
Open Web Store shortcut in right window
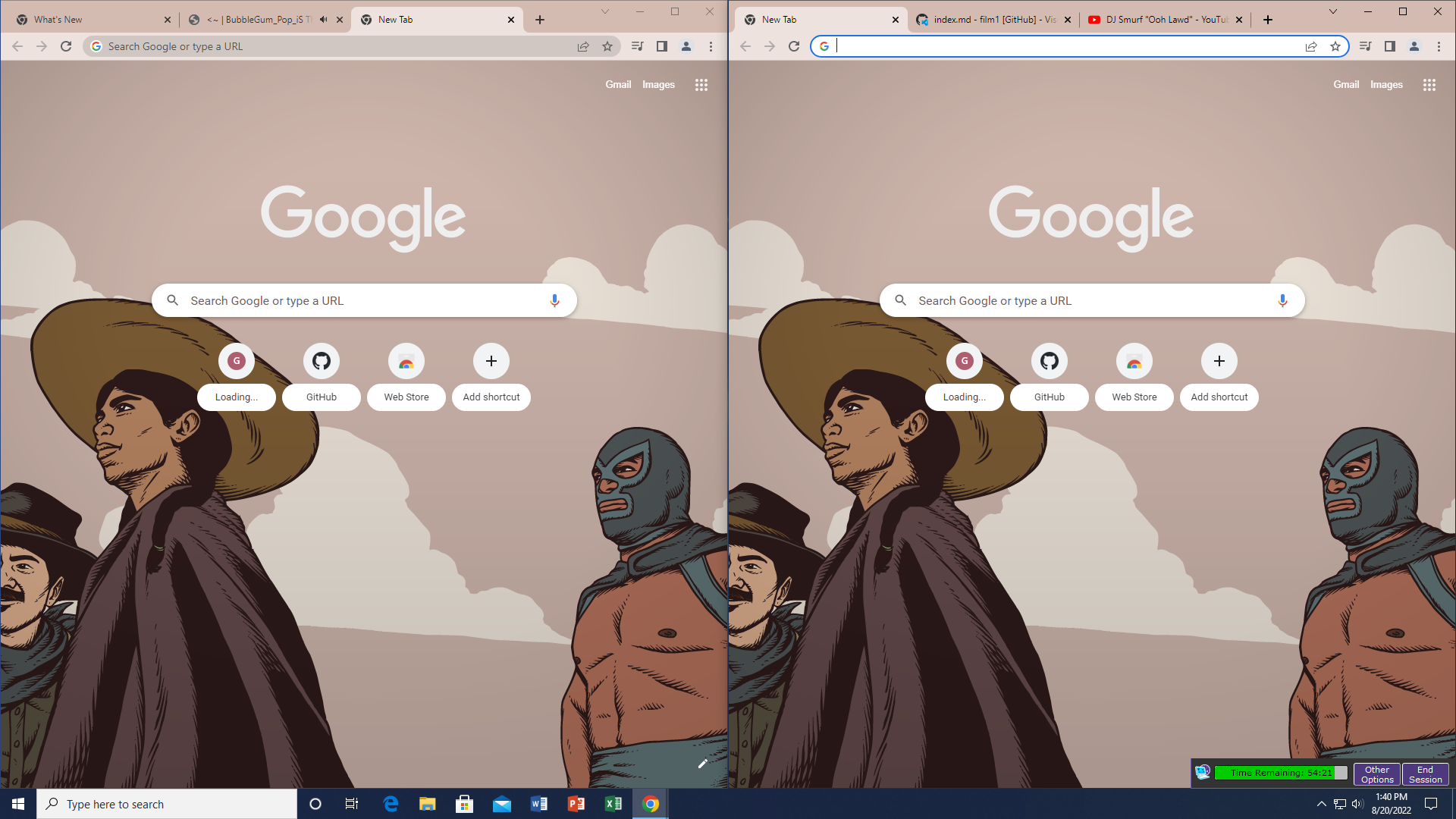[1134, 361]
